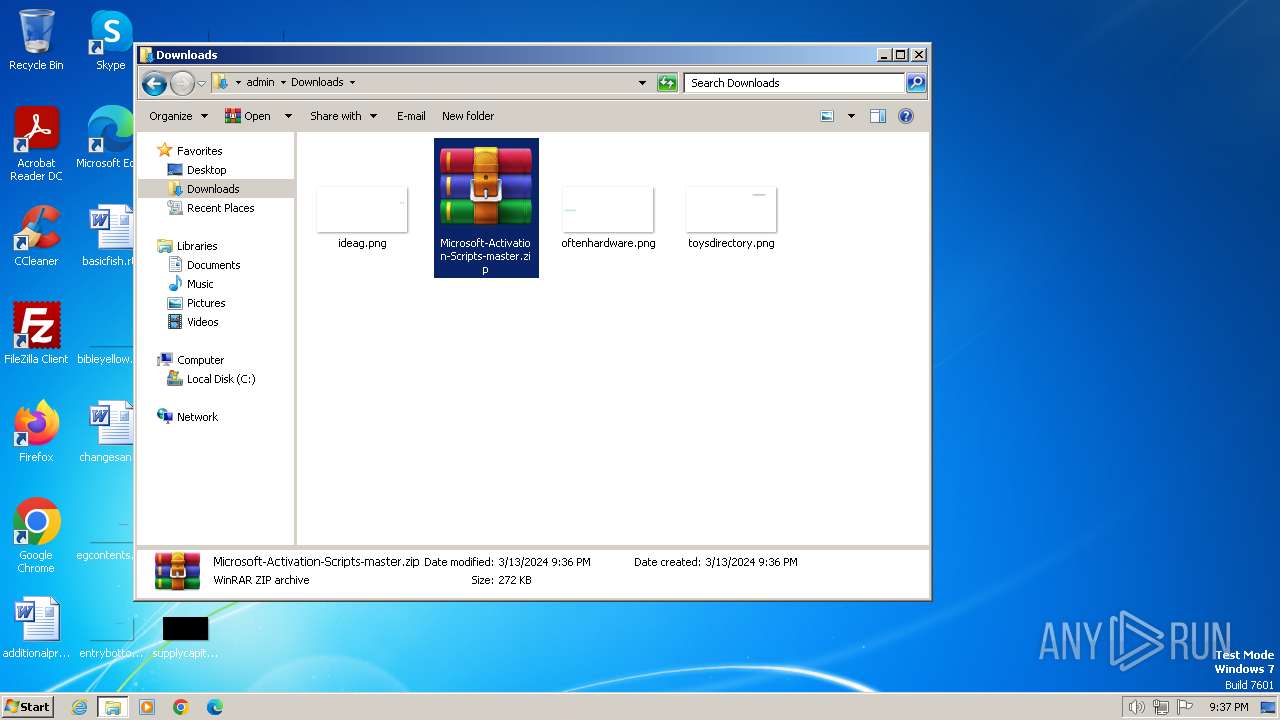Select supplycapit desktop file
The height and width of the screenshot is (720, 1280).
tap(185, 636)
